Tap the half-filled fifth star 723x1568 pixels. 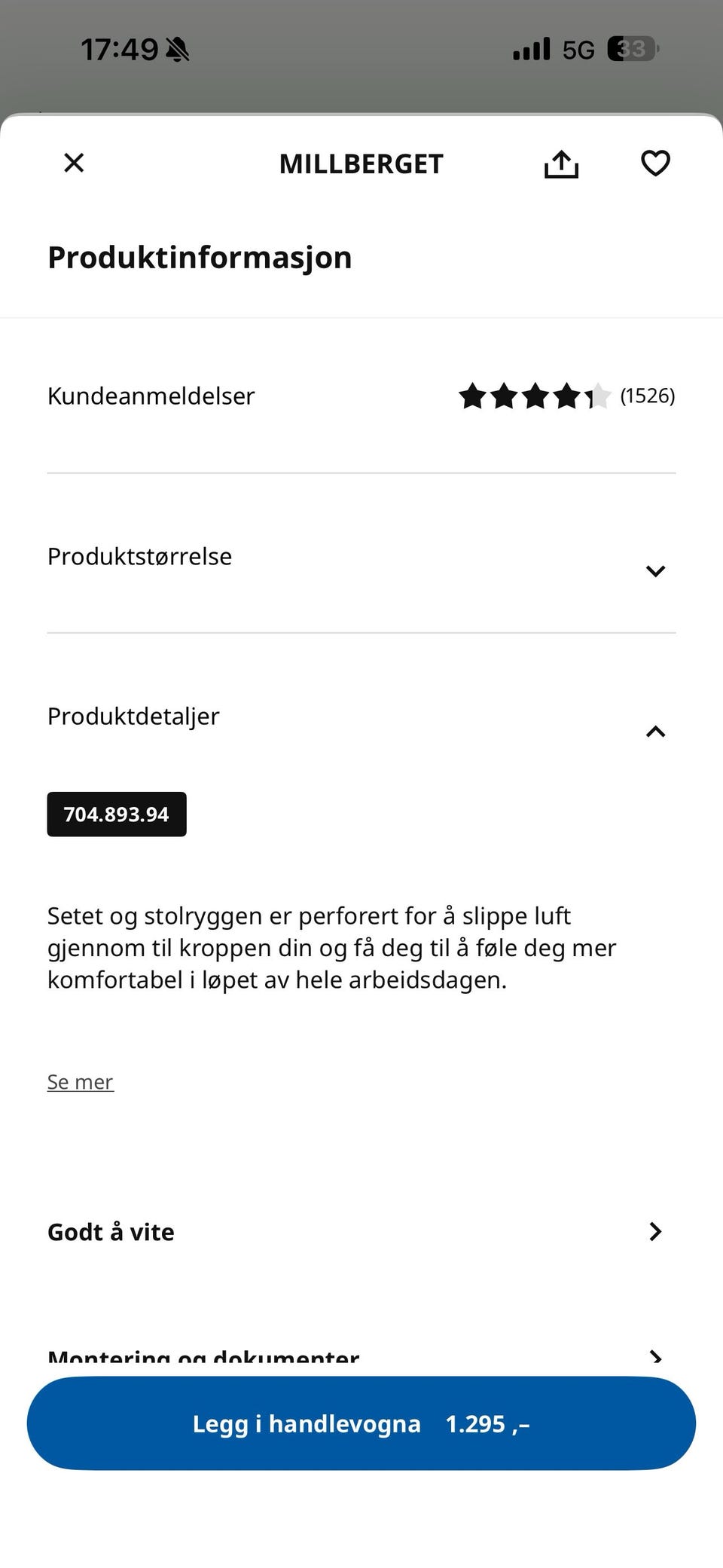[599, 396]
